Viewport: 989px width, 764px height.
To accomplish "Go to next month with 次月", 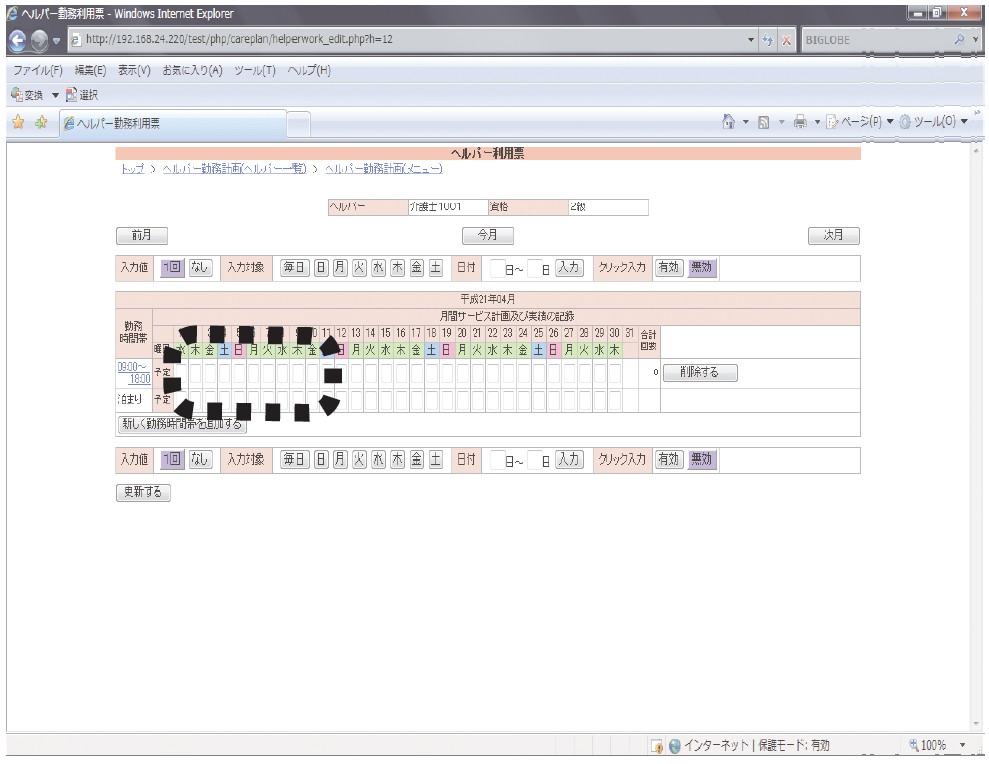I will (x=834, y=235).
